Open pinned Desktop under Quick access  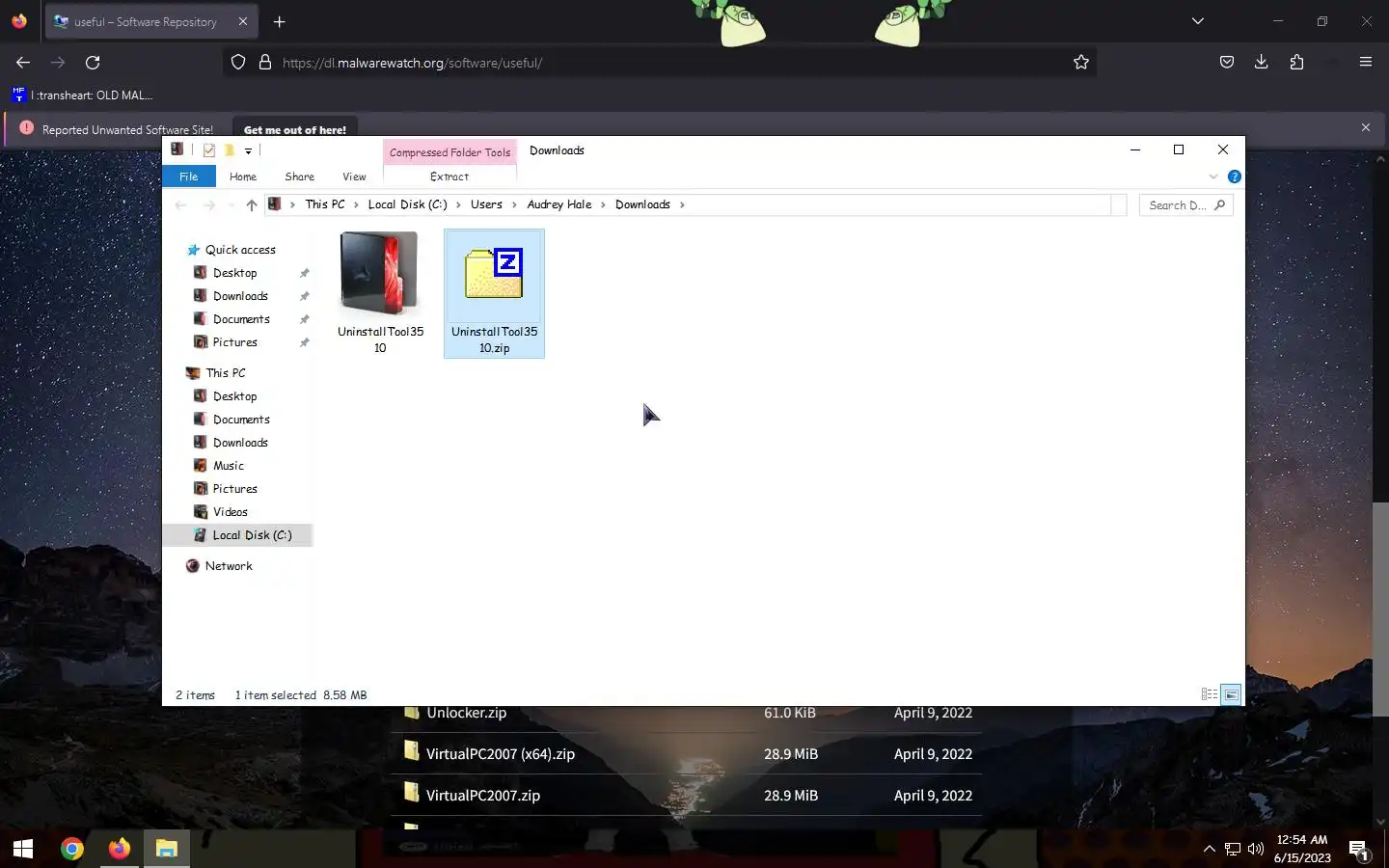tap(234, 273)
